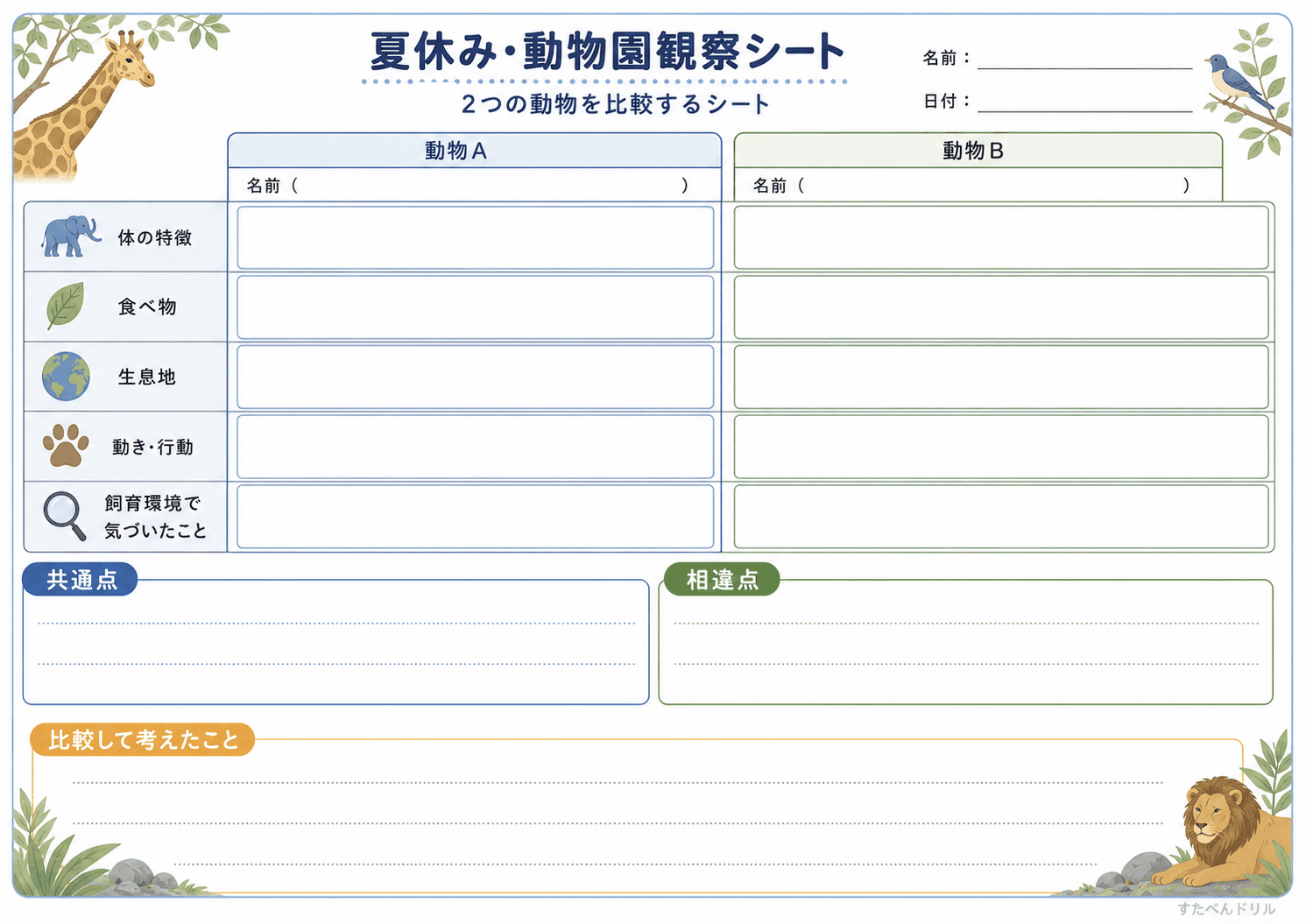Click the magnifying glass icon
The width and height of the screenshot is (1306, 924).
pos(65,516)
